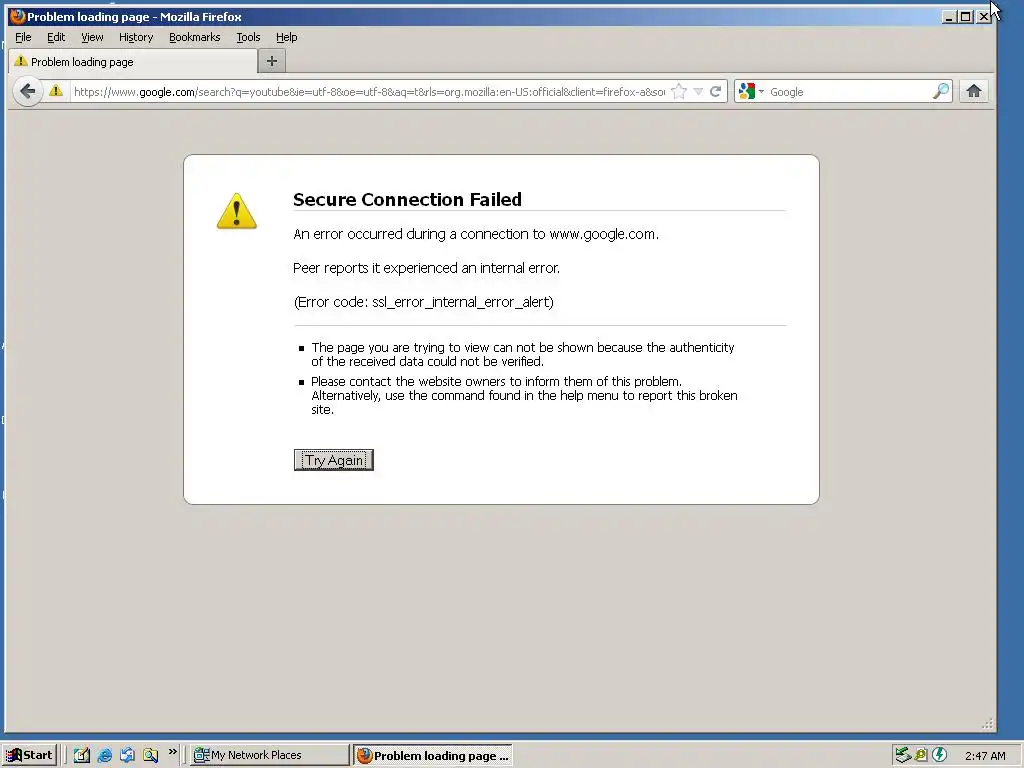Click the key-and-document tray icon
The height and width of the screenshot is (768, 1024).
[x=921, y=755]
